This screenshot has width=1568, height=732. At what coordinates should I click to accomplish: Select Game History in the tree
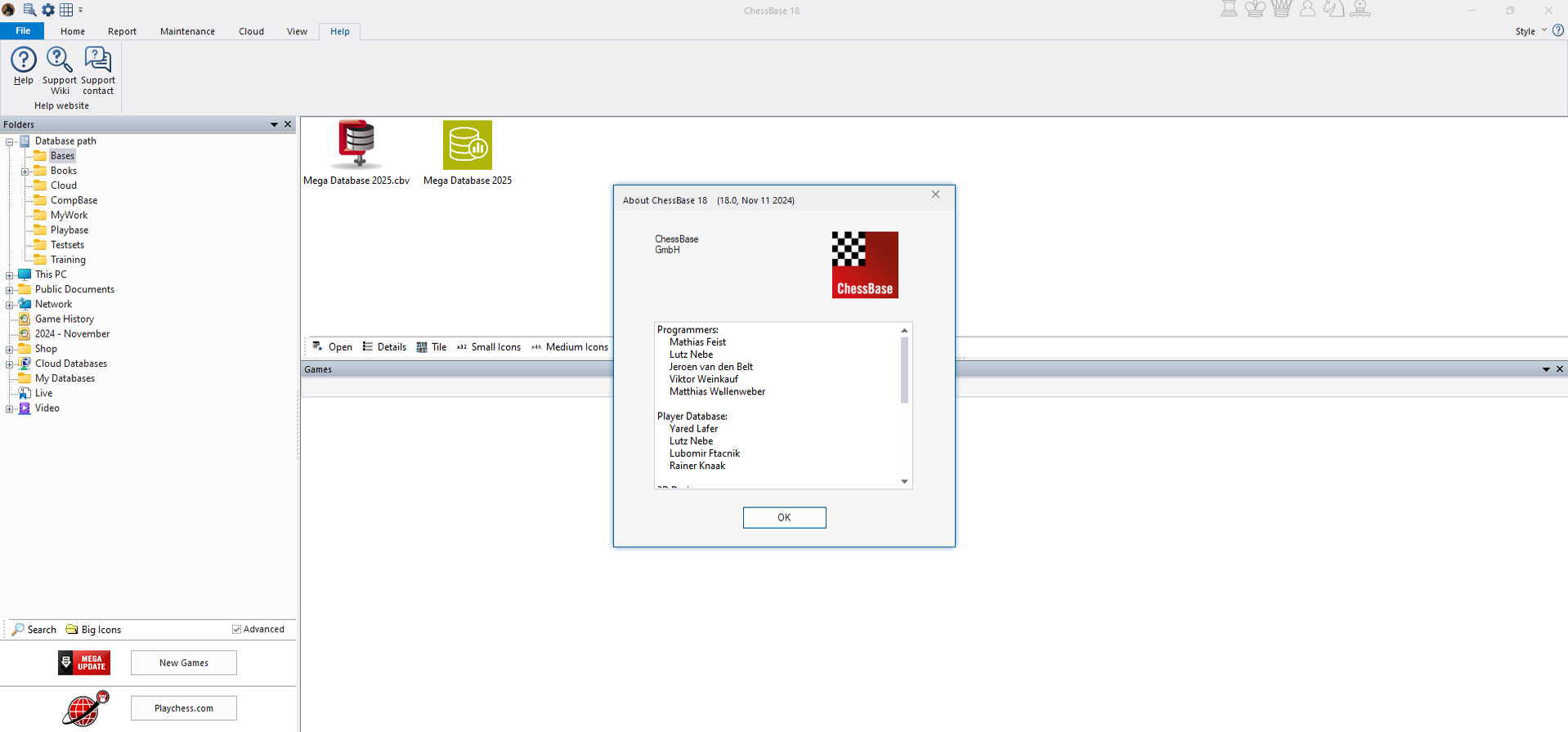click(x=65, y=319)
